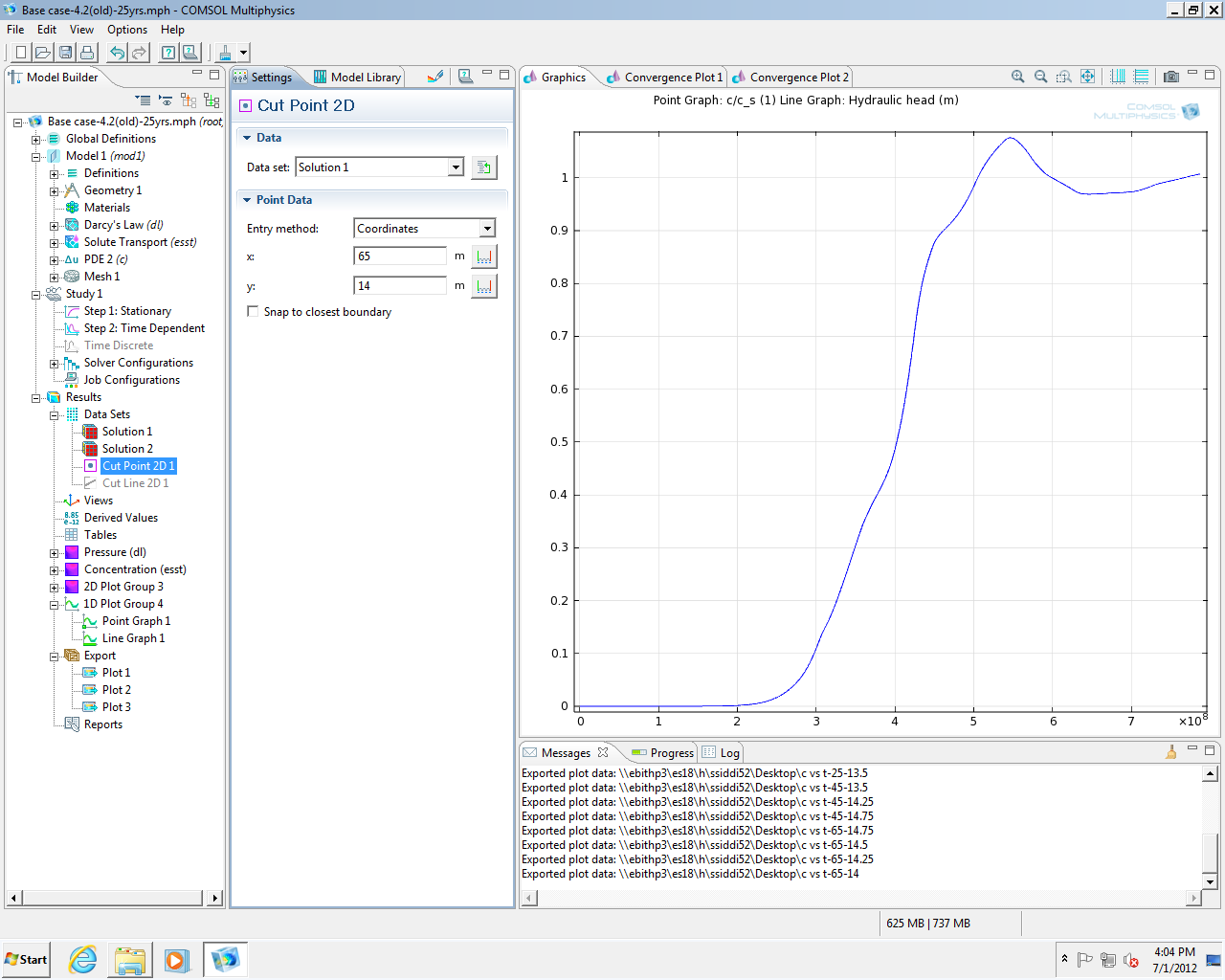Screen dimensions: 1225x980
Task: Enable Snap to closest boundary checkbox
Action: click(x=253, y=312)
